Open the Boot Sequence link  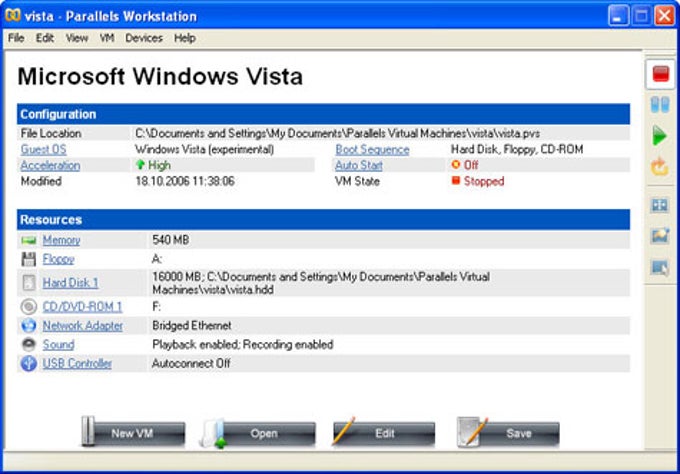point(373,150)
